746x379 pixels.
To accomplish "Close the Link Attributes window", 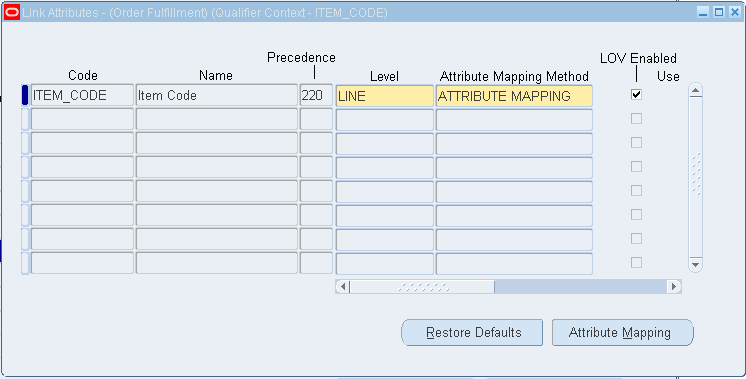I will pos(734,13).
